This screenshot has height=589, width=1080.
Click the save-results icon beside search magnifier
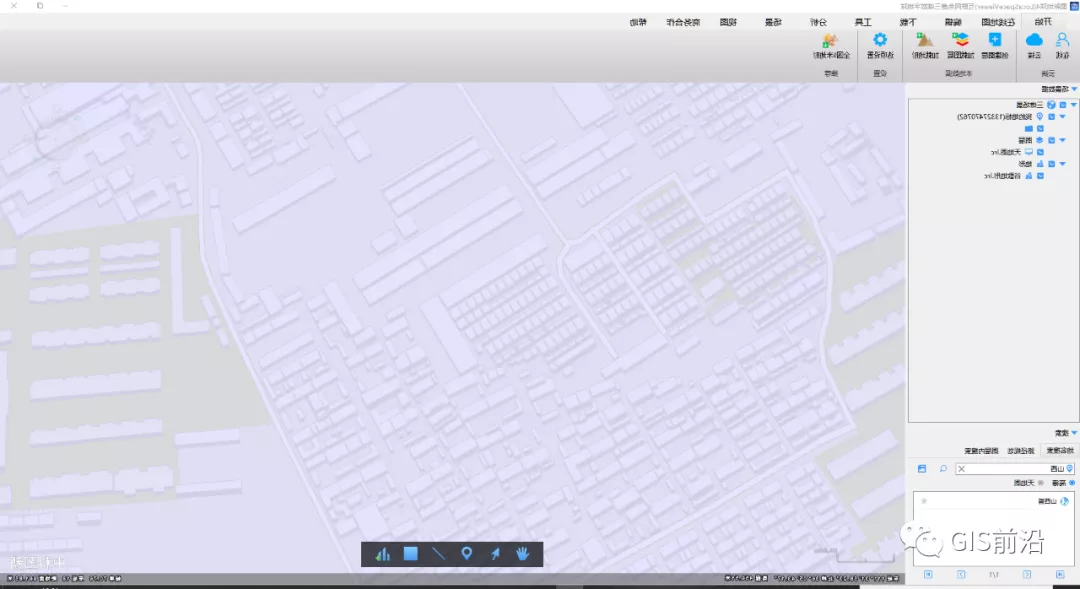coord(922,468)
